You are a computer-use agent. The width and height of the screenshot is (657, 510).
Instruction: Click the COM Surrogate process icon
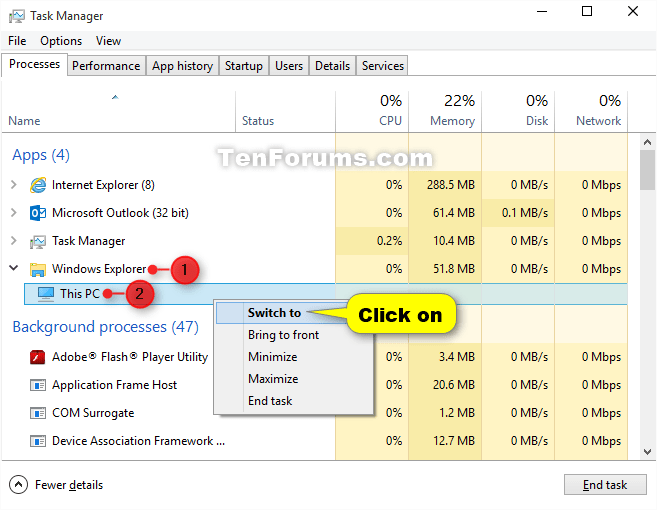tap(38, 413)
